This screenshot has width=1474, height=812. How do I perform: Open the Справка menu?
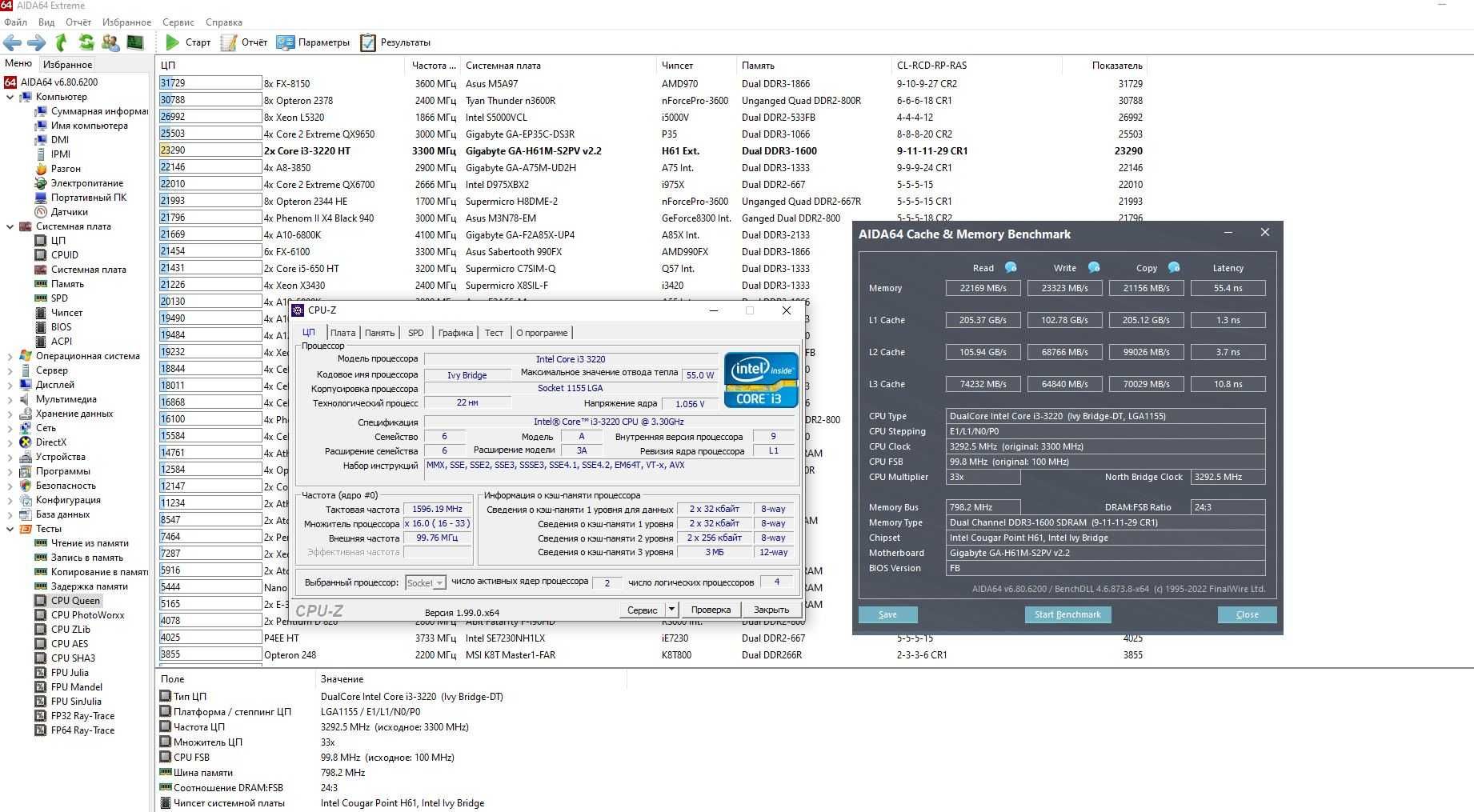tap(224, 22)
